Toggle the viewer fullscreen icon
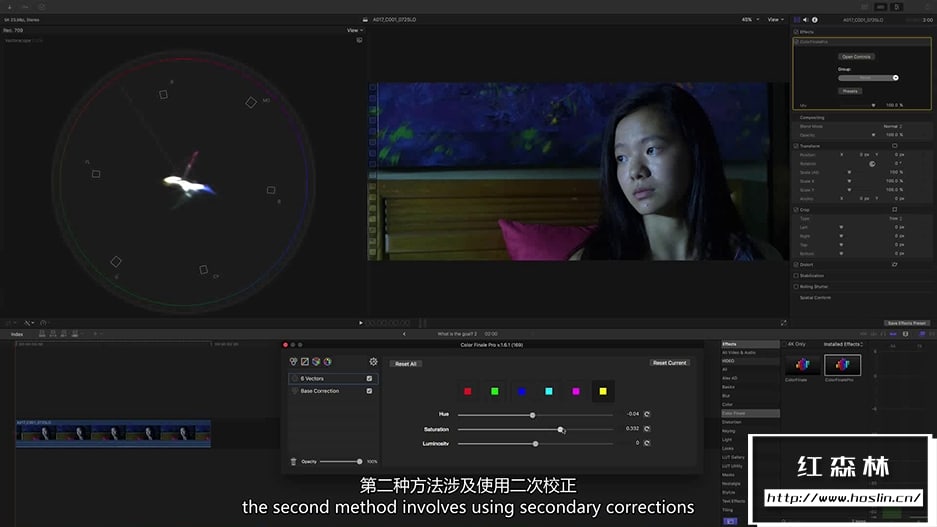937x527 pixels. 783,323
